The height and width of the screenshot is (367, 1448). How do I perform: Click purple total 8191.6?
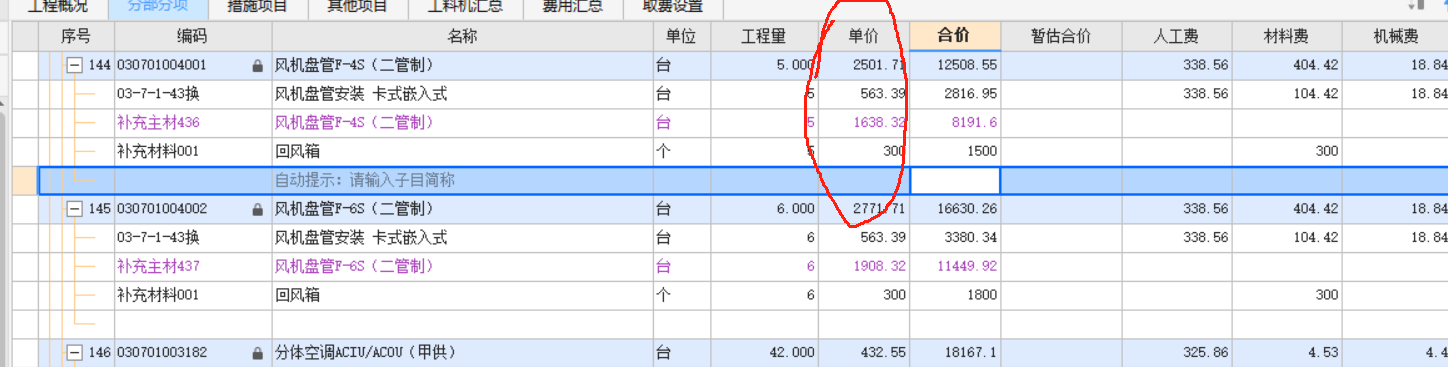click(x=975, y=123)
